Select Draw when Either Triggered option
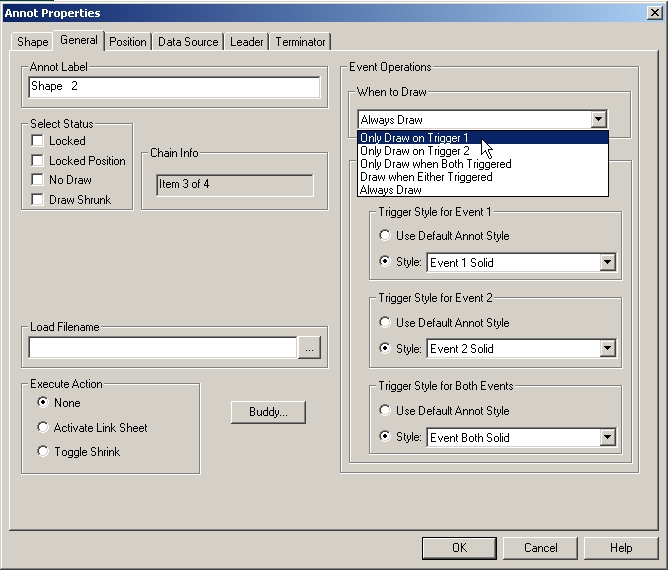The height and width of the screenshot is (570, 668). tap(426, 177)
